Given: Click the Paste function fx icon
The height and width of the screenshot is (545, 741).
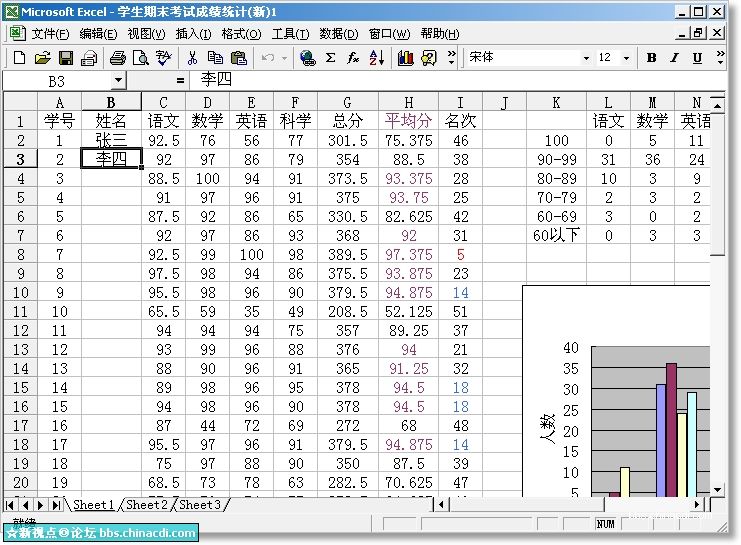Looking at the screenshot, I should [353, 58].
